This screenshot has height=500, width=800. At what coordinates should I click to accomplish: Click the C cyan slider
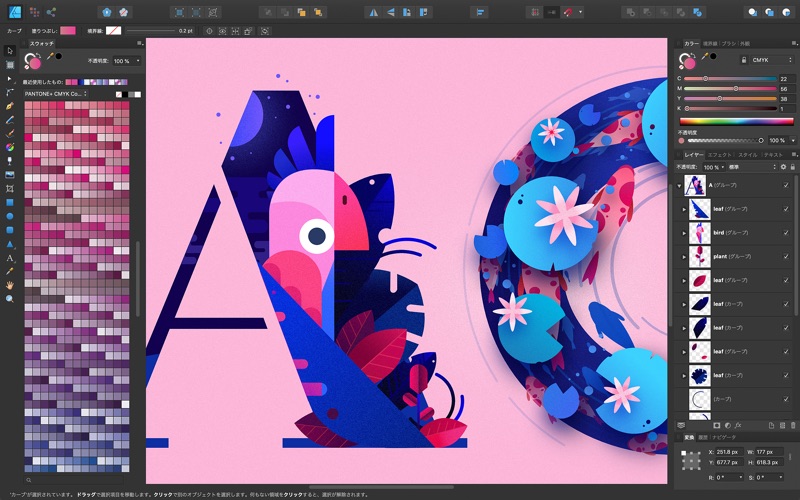(730, 79)
